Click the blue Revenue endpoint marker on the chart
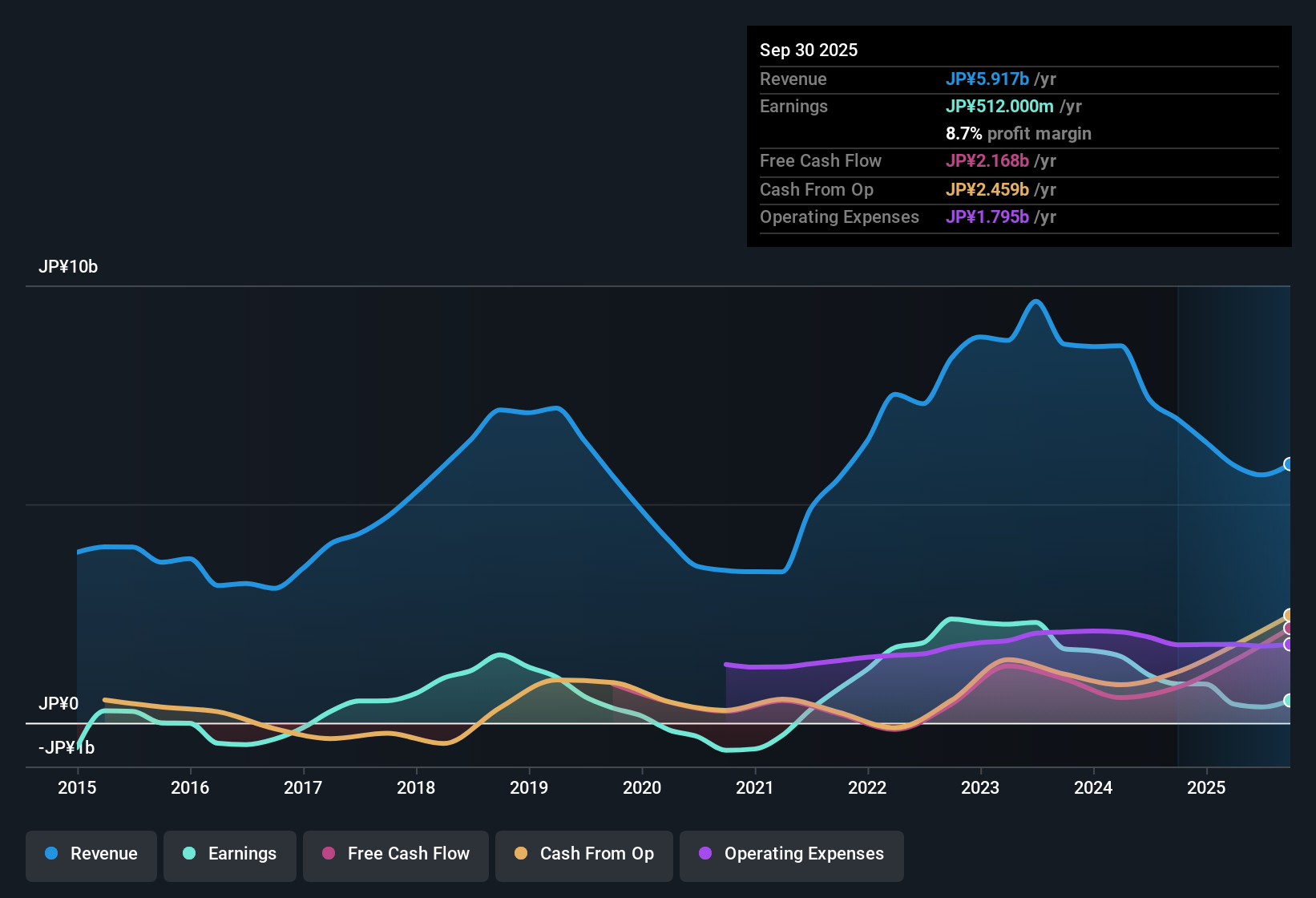Image resolution: width=1316 pixels, height=898 pixels. click(x=1289, y=463)
